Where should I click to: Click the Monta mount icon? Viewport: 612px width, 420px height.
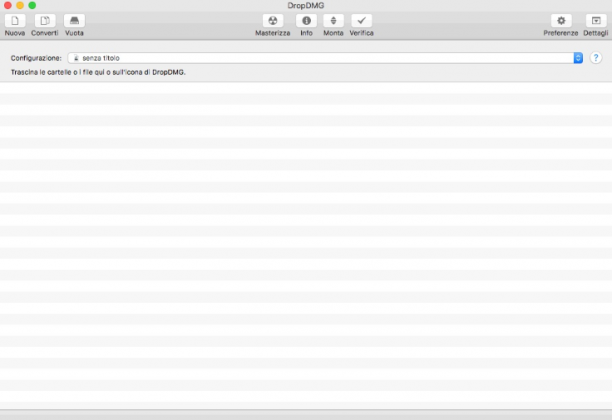pos(333,21)
